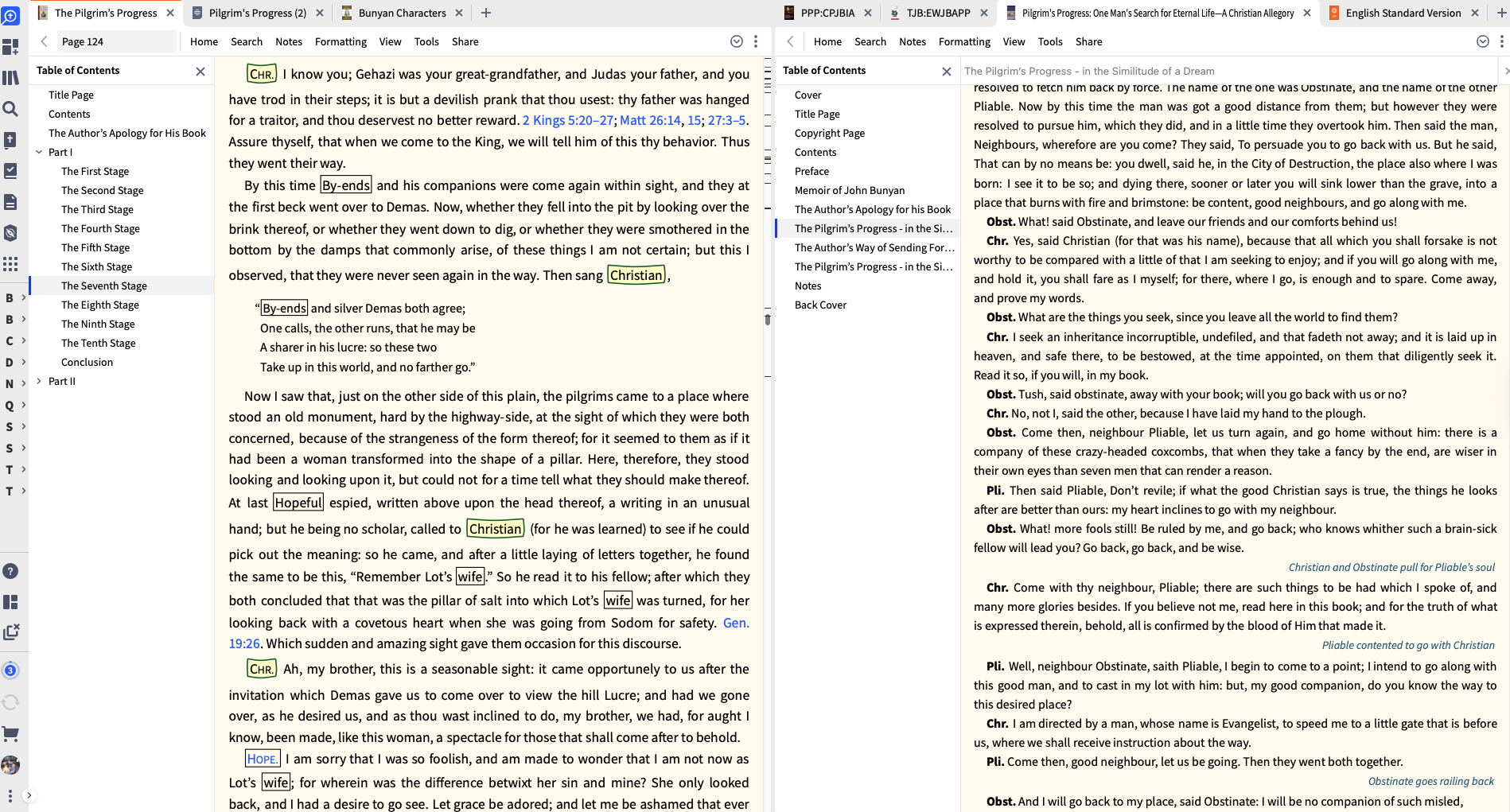
Task: Open the Library icon in sidebar
Action: 10,78
